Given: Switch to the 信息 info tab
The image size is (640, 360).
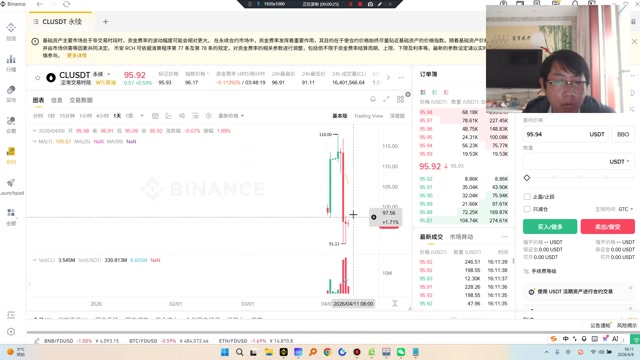Looking at the screenshot, I should (x=56, y=100).
